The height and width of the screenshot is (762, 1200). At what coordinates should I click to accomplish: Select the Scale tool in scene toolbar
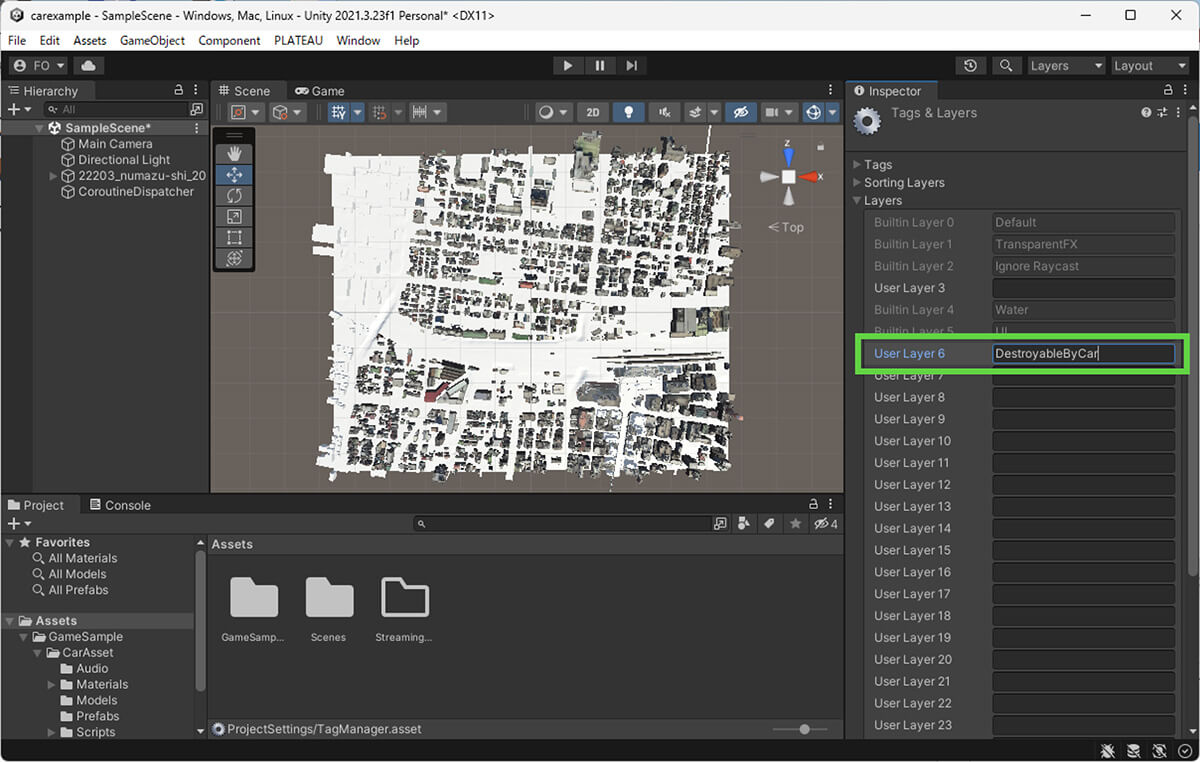pos(235,216)
